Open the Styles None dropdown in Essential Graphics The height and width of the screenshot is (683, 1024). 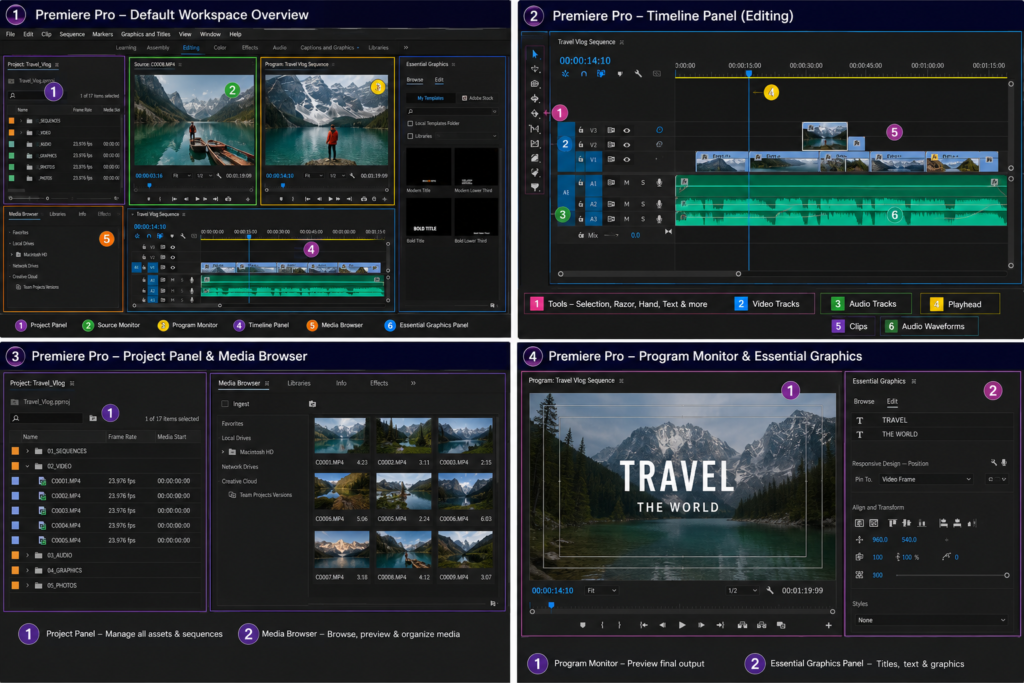[930, 620]
